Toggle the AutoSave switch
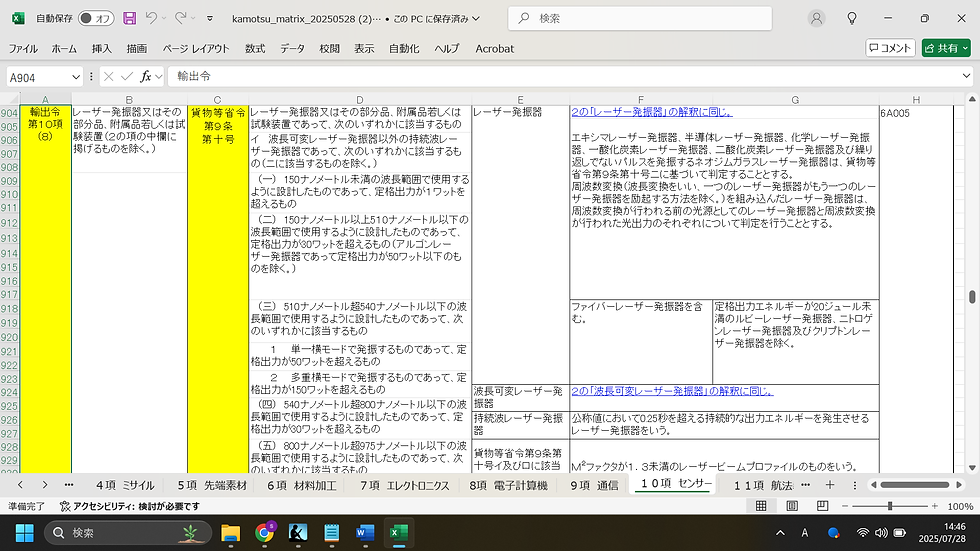Screen dimensions: 980x551 [x=96, y=18]
